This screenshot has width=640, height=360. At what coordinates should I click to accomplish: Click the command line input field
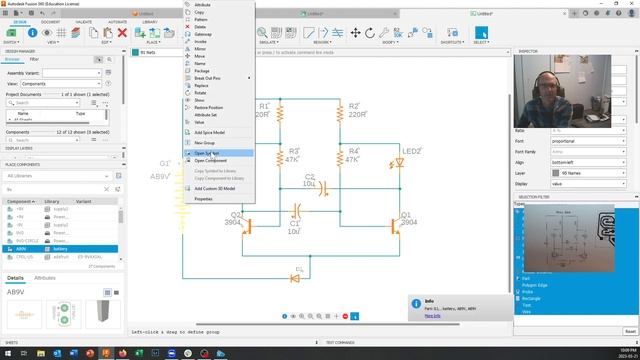(x=382, y=53)
